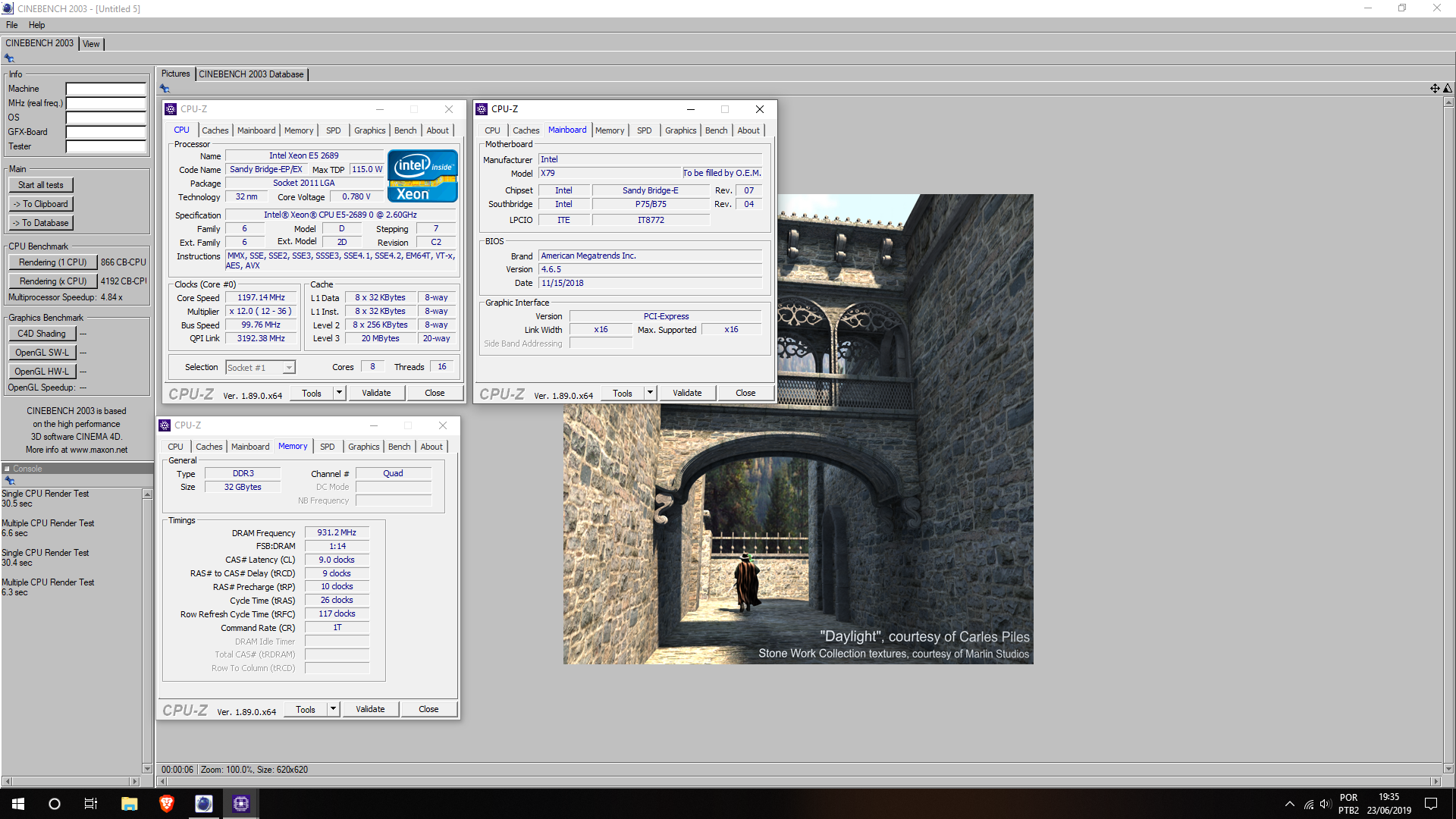Click the CPU-Z title icon of the CPU window

[171, 109]
